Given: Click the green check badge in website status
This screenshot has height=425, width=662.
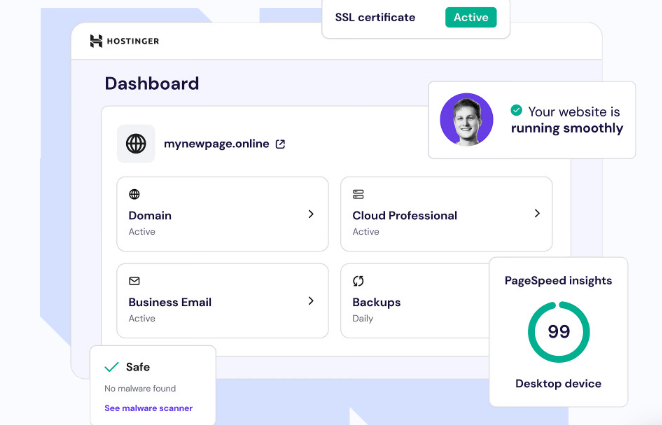Looking at the screenshot, I should (516, 111).
